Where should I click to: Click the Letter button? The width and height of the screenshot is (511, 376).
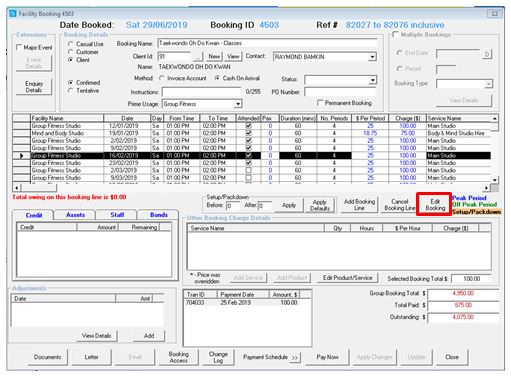click(x=91, y=357)
